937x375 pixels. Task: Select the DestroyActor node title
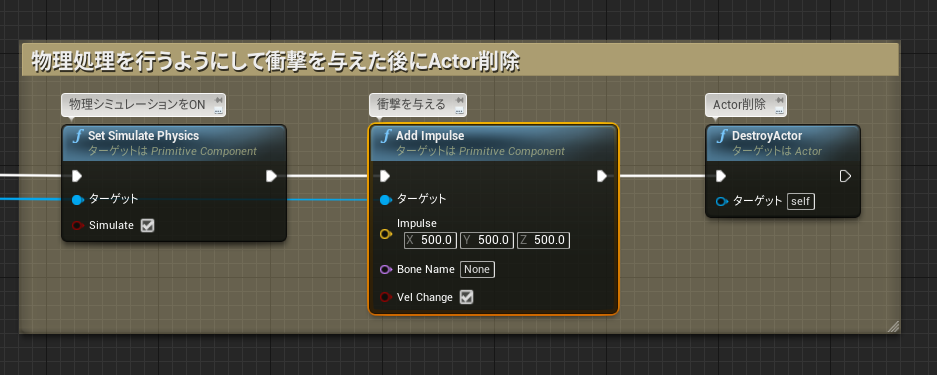(767, 136)
